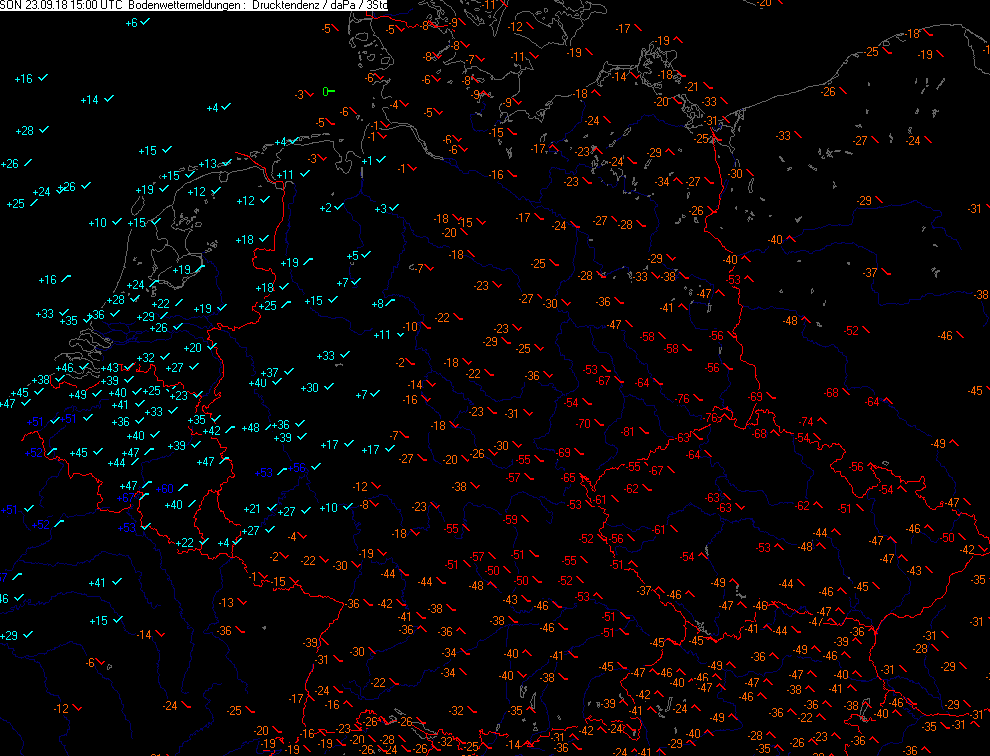The width and height of the screenshot is (990, 756).
Task: Select the +14 pressure tendency value
Action: tap(90, 100)
